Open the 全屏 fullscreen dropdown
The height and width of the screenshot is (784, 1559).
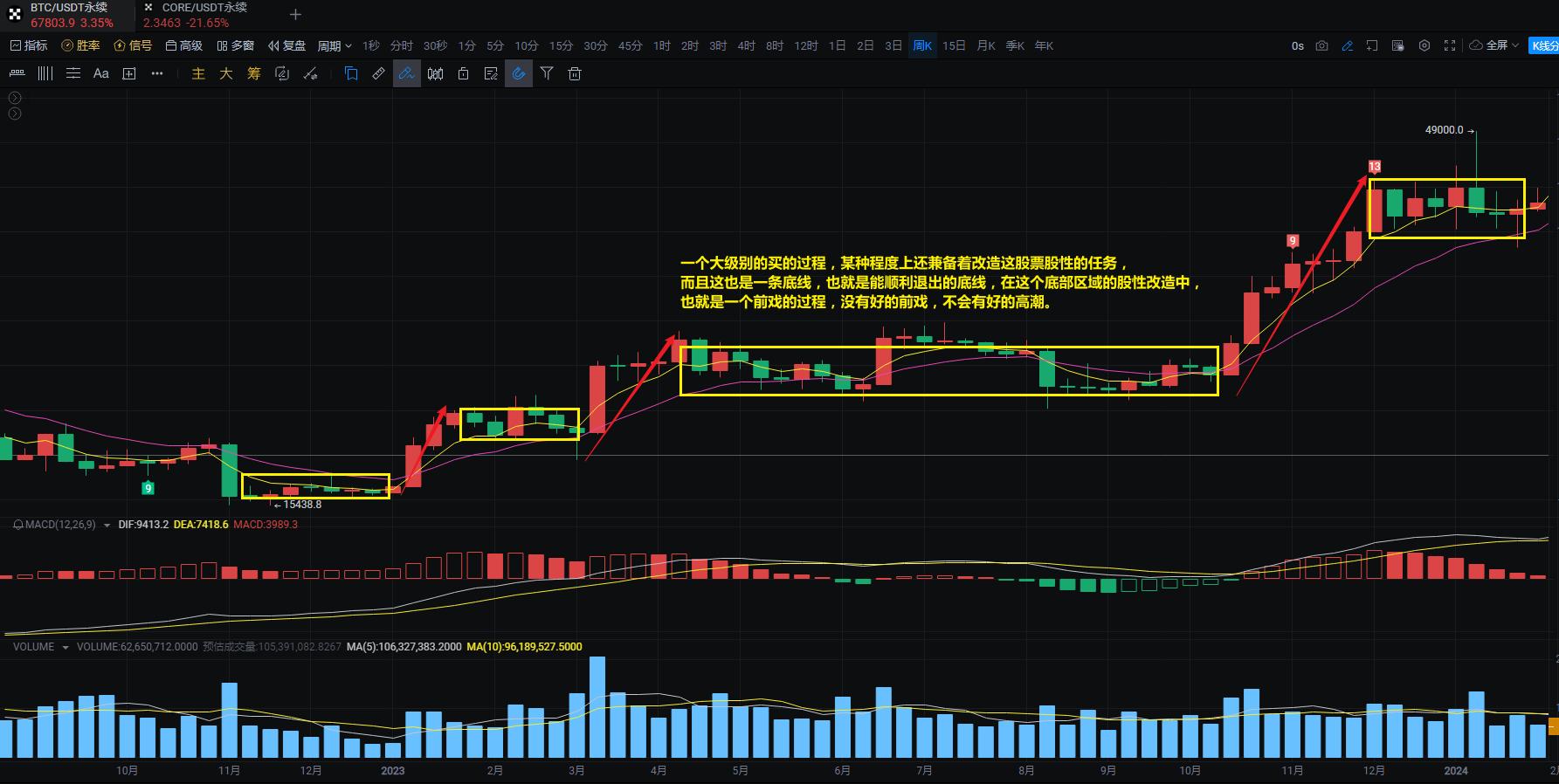click(x=1494, y=45)
